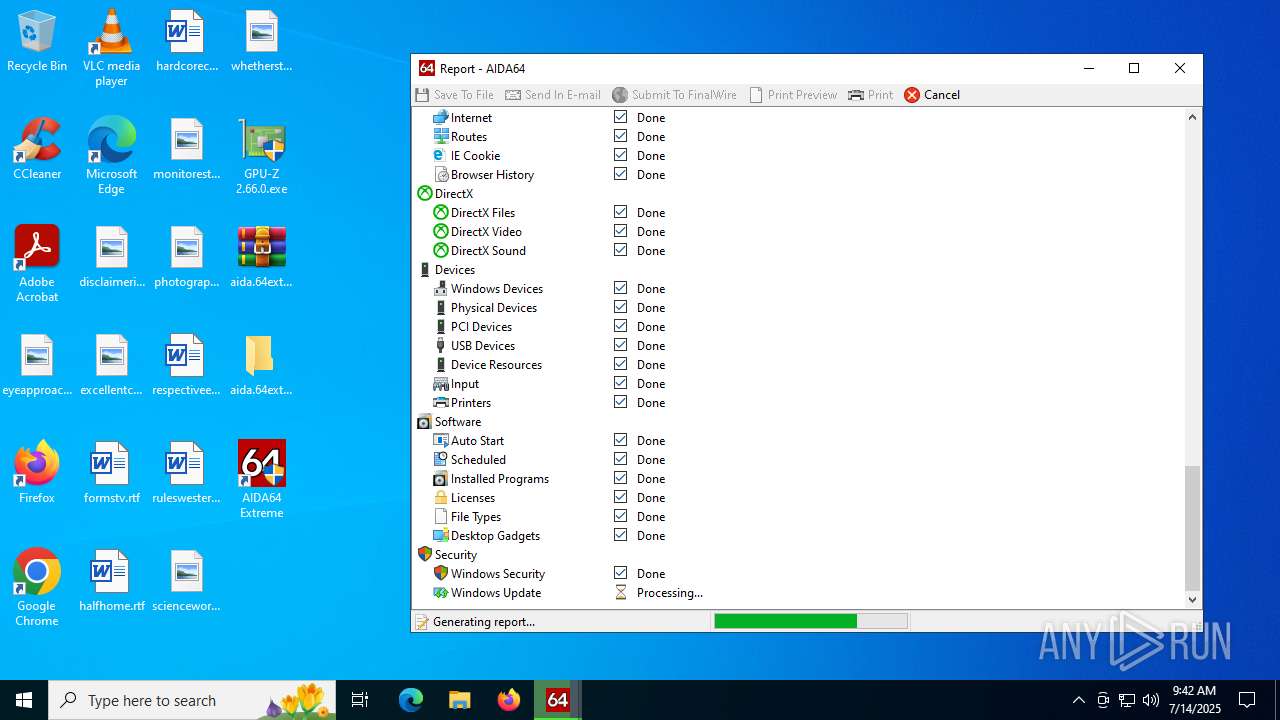
Task: Select the Windows Update icon
Action: [440, 592]
